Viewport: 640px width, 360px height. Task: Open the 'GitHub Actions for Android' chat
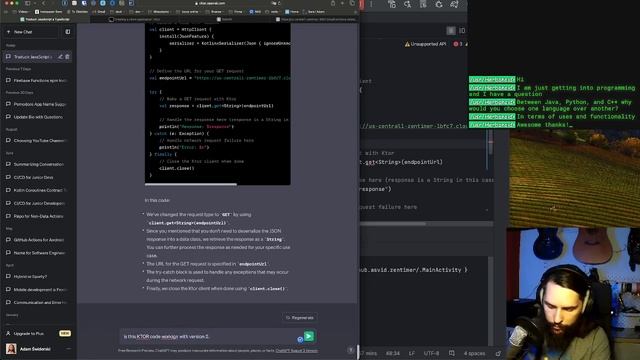(38, 240)
